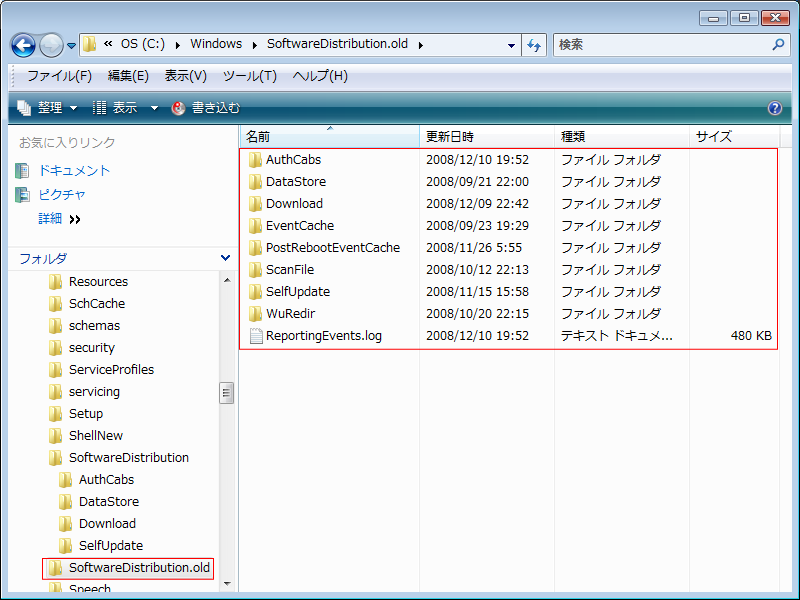Viewport: 800px width, 600px height.
Task: Select Resources in the folder tree
Action: (98, 282)
